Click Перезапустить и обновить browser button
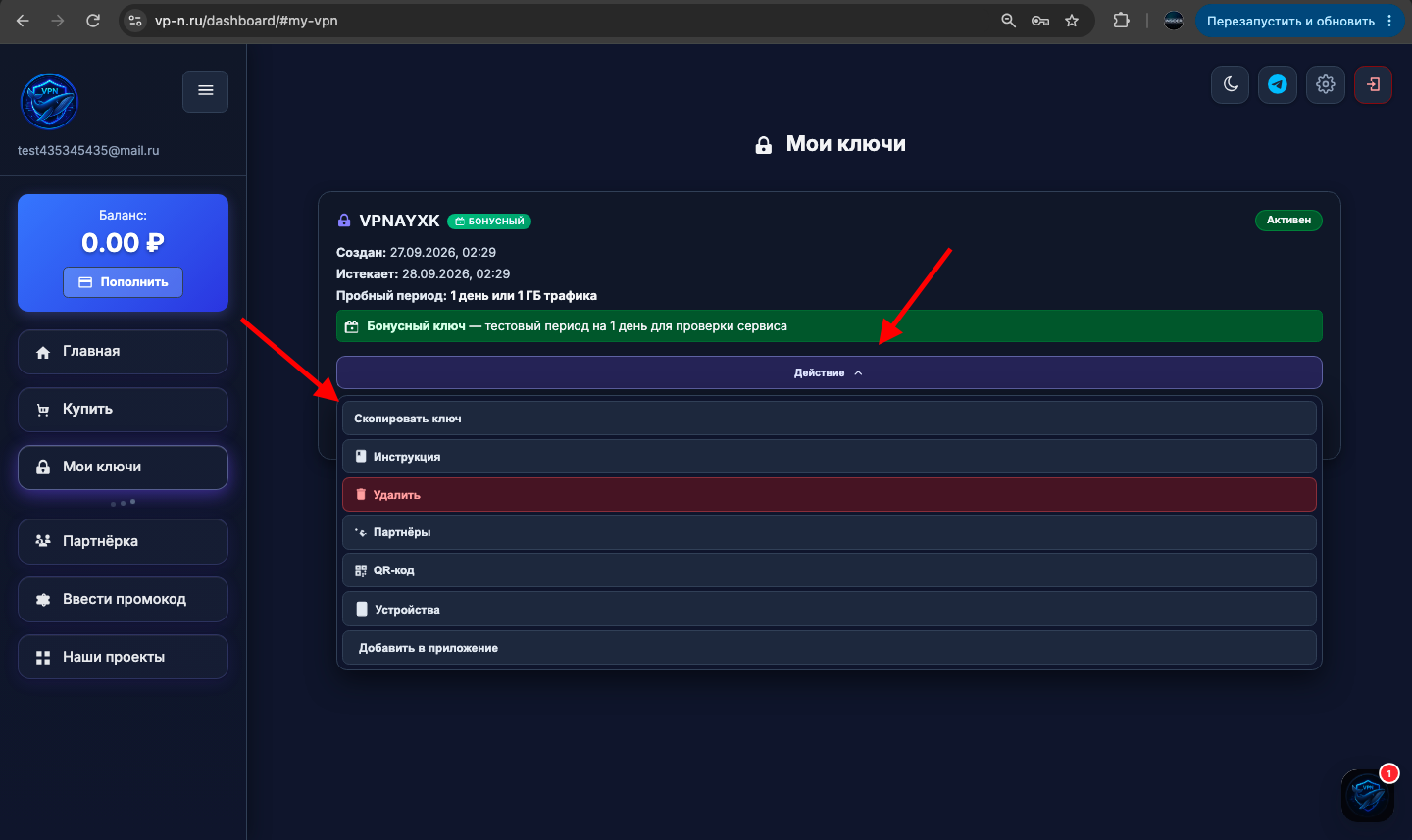1412x840 pixels. point(1290,21)
